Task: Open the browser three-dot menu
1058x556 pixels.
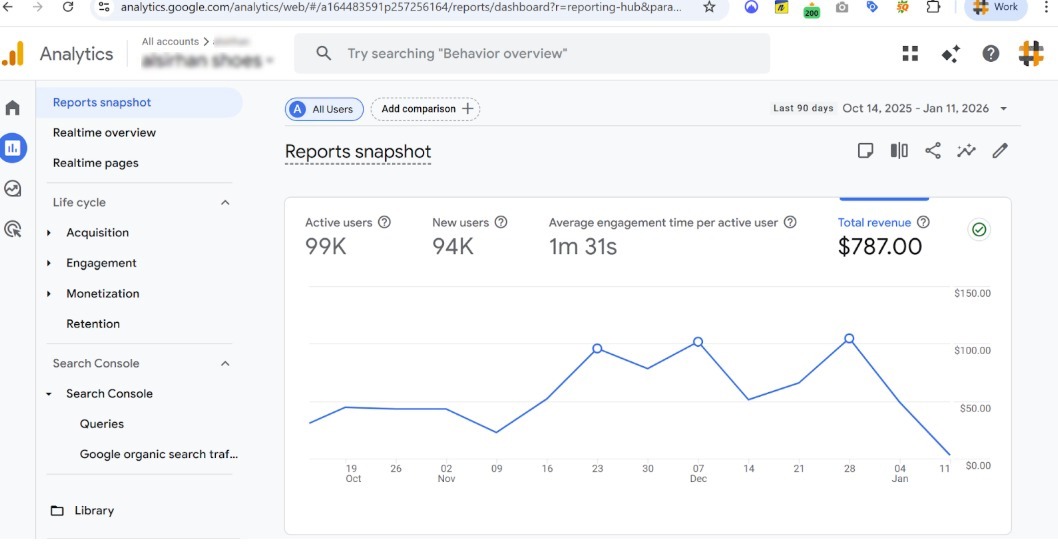Action: (x=1047, y=7)
